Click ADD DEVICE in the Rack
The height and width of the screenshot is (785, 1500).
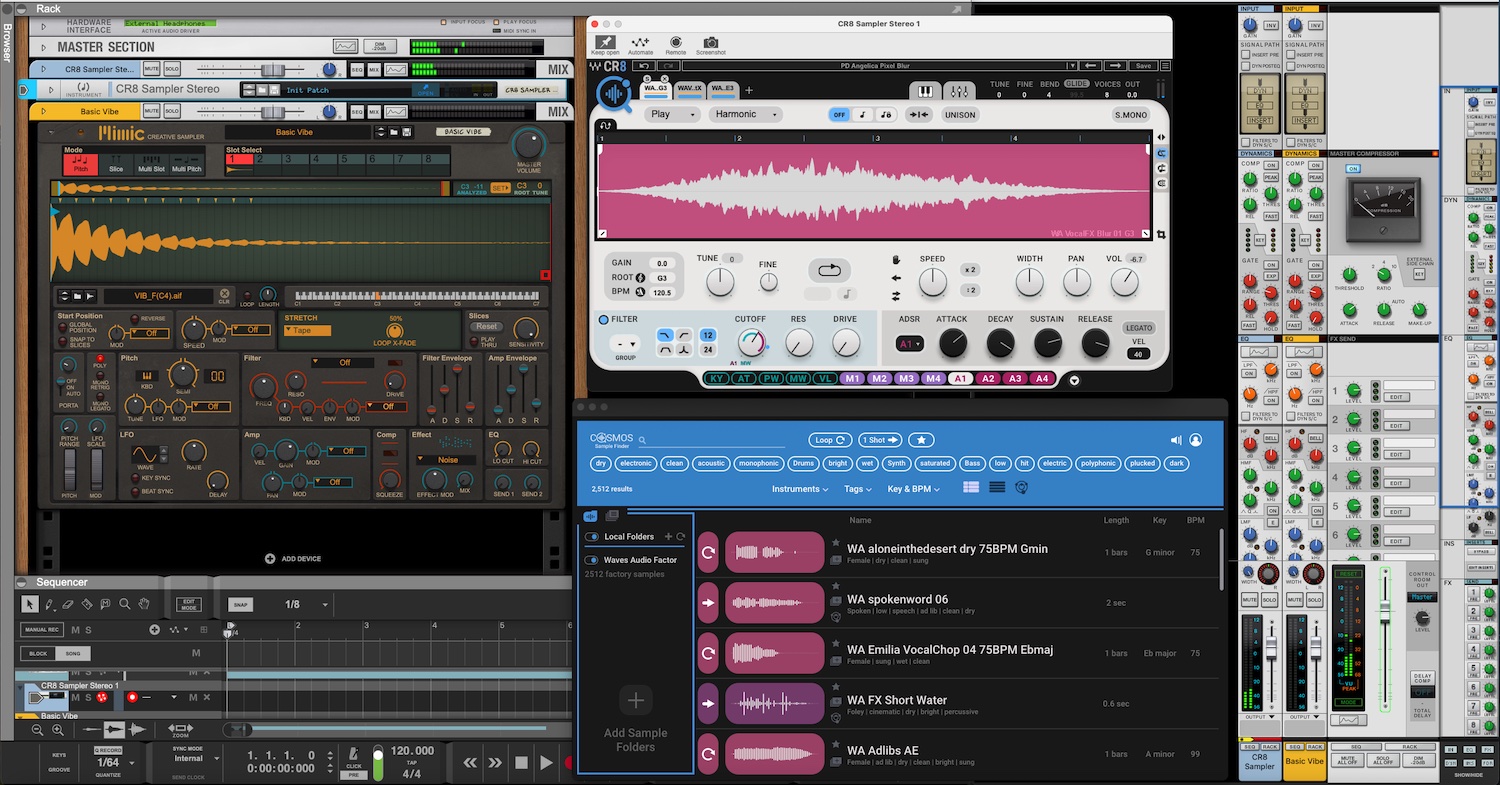[x=293, y=559]
